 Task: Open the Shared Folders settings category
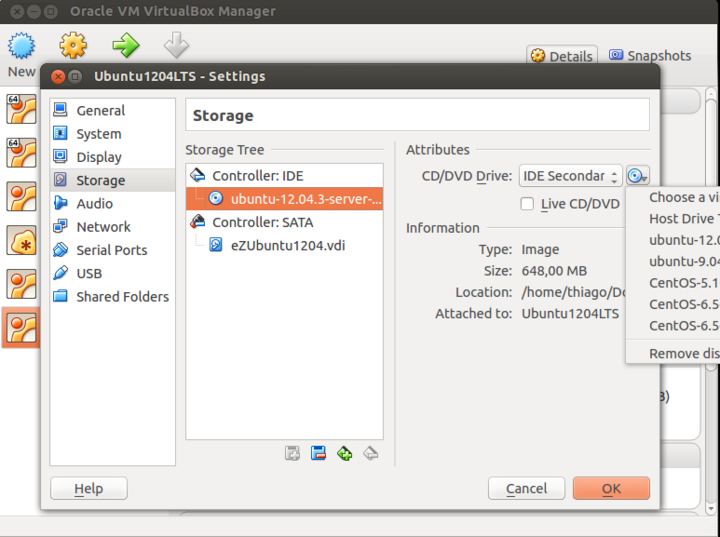point(112,297)
